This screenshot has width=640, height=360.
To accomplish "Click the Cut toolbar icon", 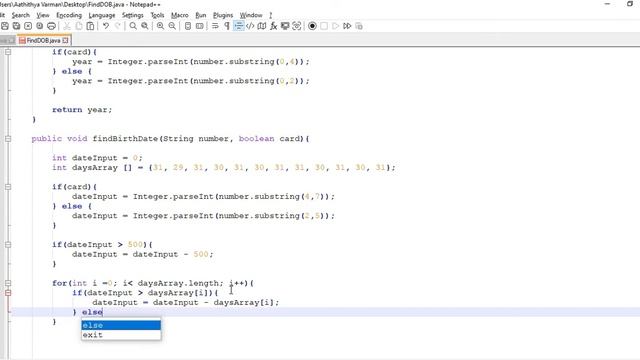I will pos(67,26).
